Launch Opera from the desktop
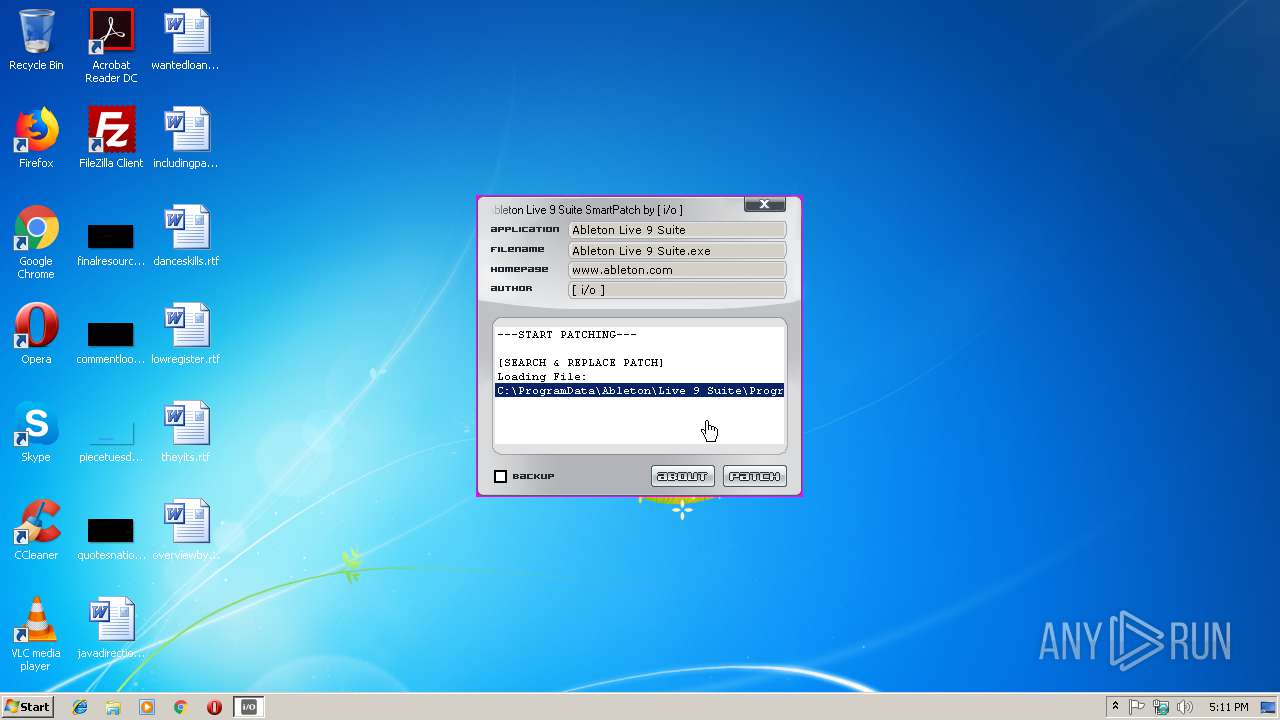This screenshot has width=1280, height=720. [x=36, y=334]
